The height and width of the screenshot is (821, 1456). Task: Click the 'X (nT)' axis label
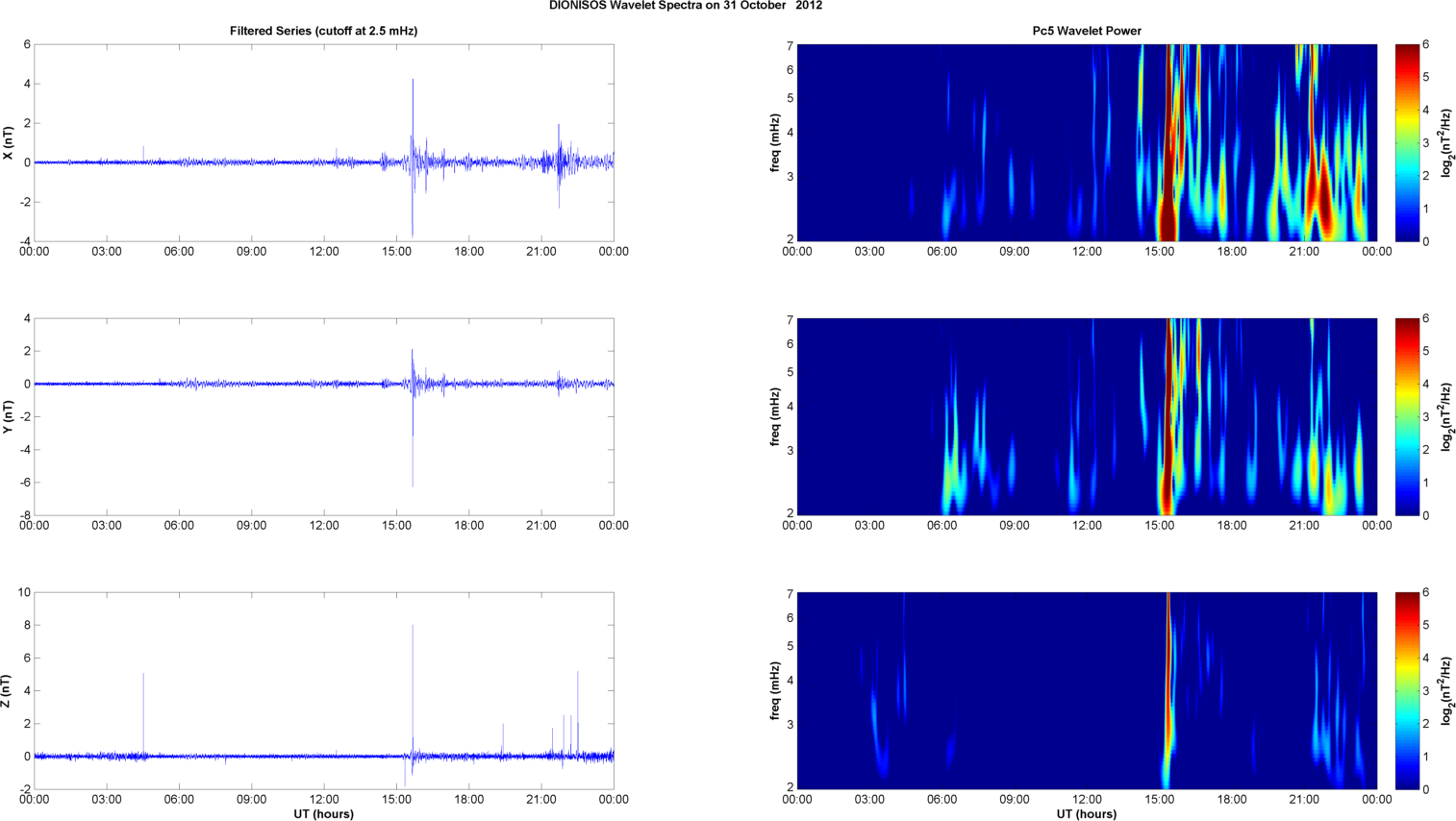9,143
